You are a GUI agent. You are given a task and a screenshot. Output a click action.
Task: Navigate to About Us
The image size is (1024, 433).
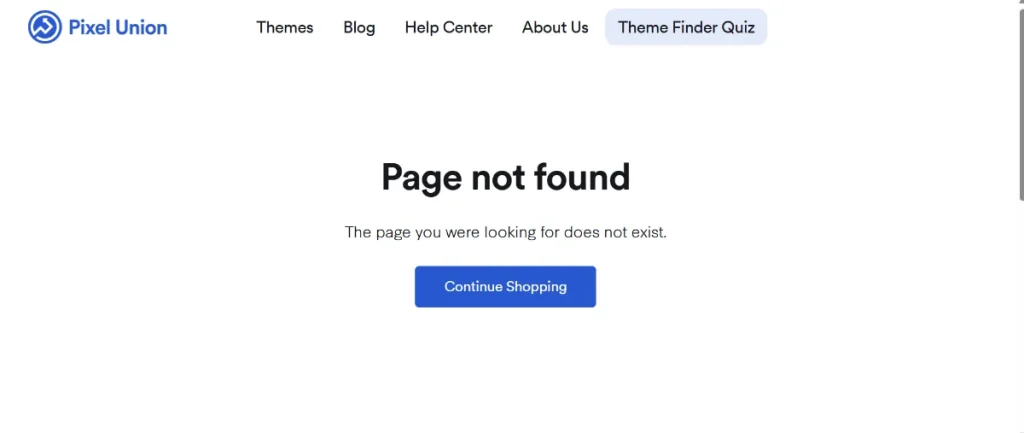[x=555, y=27]
